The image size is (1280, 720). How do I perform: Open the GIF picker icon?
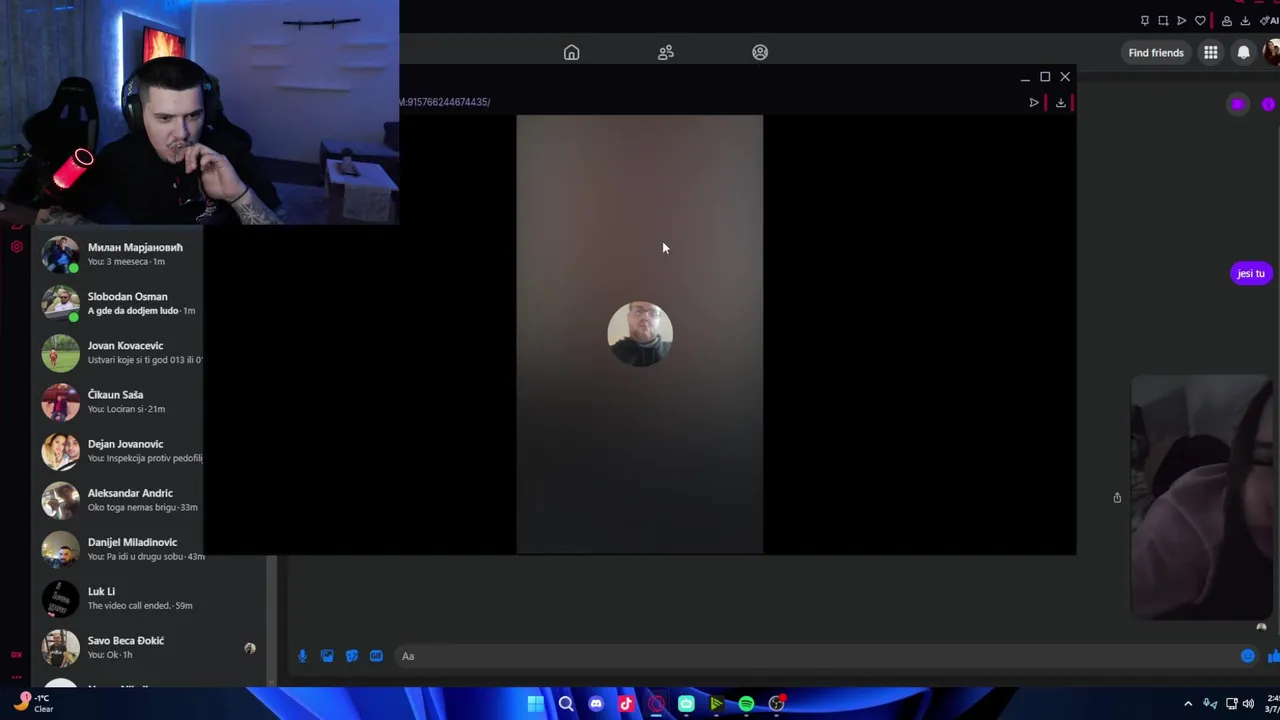click(376, 656)
